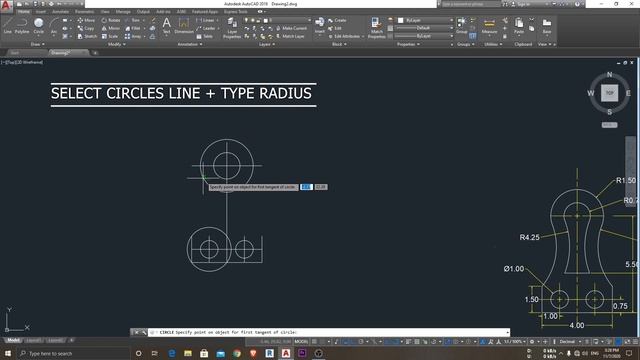Switch to the Parametric ribbon tab
640x360 pixels.
84,11
